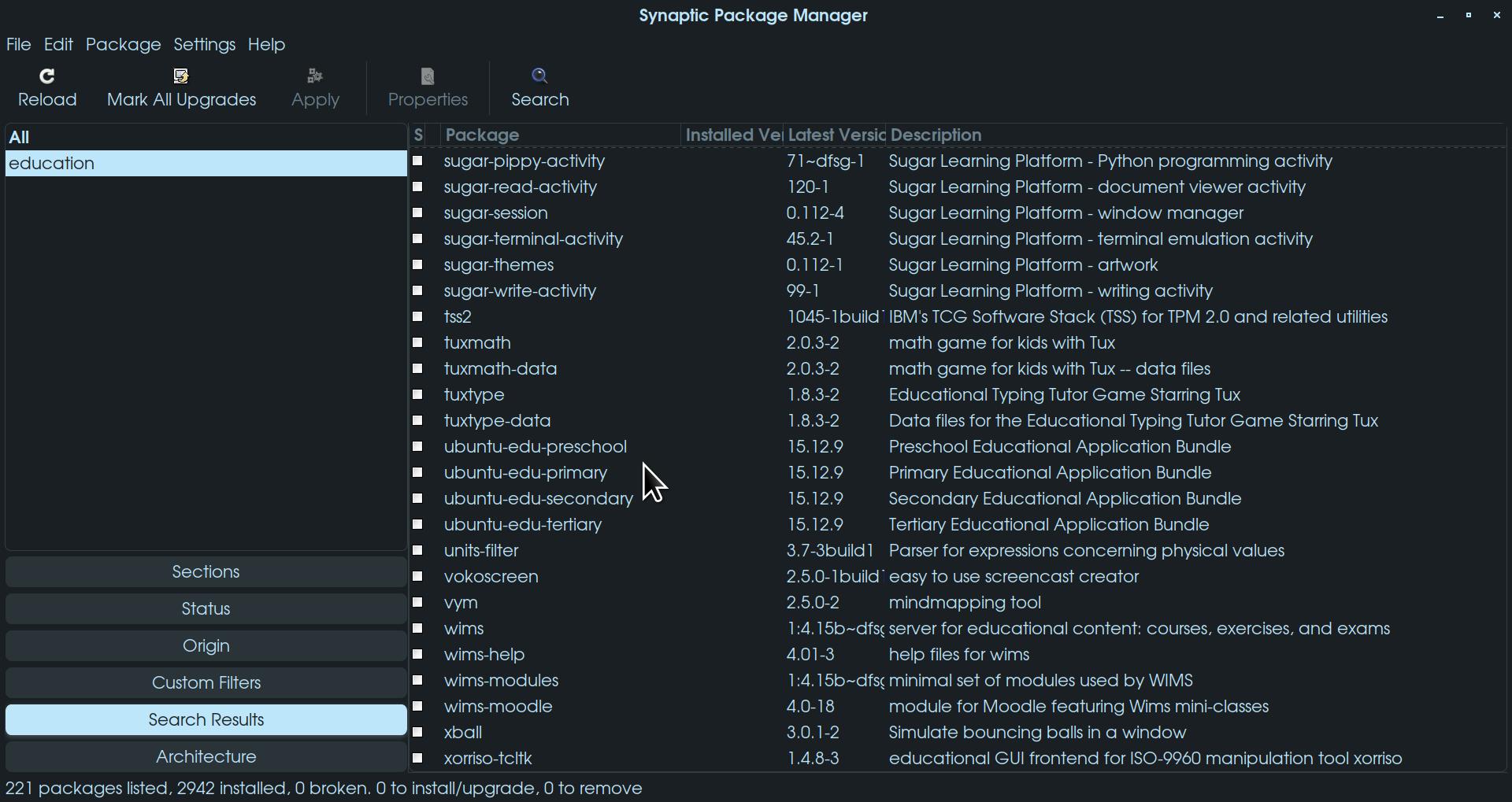Select the ubuntu-edu-tertiary package row
Viewport: 1512px width, 802px height.
[x=523, y=525]
